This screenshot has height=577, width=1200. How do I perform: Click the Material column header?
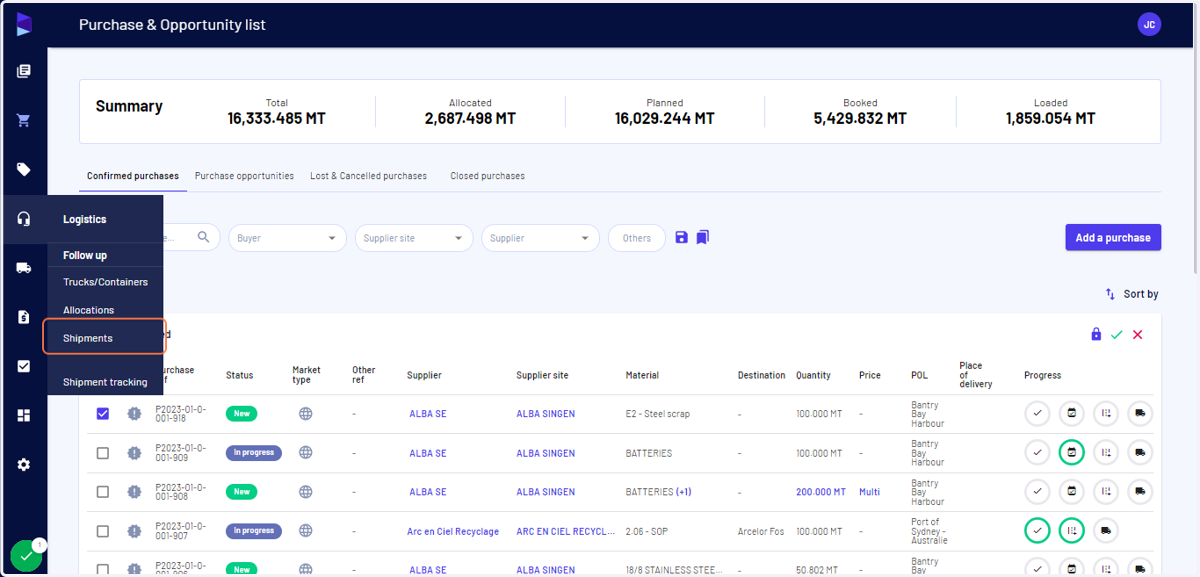(x=642, y=375)
